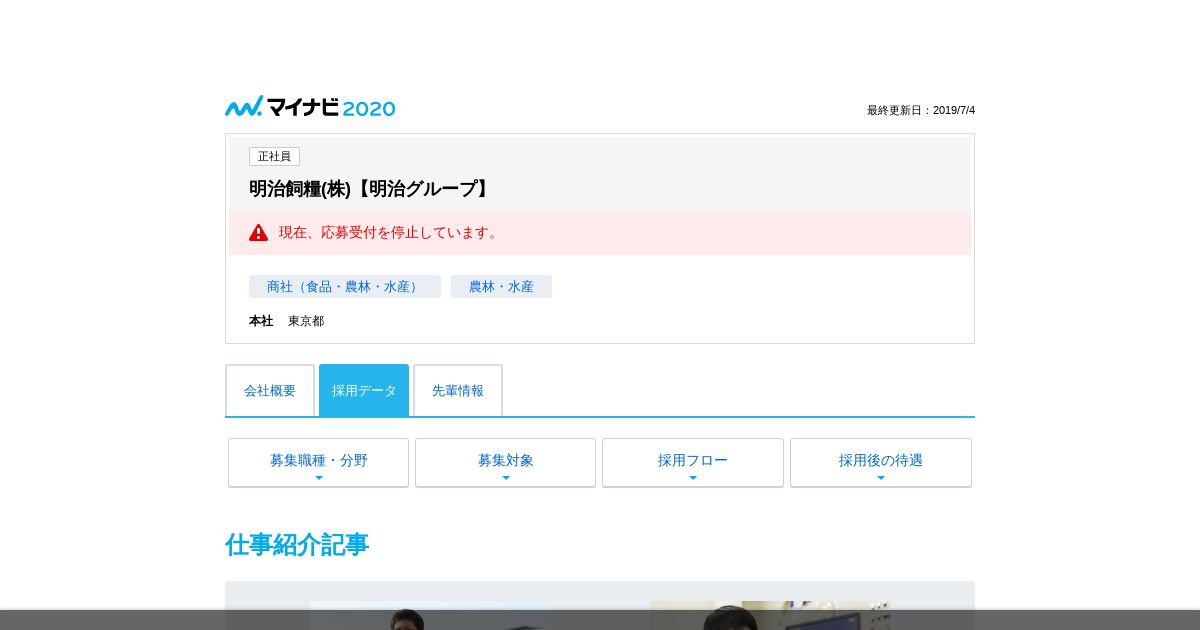This screenshot has width=1200, height=630.
Task: Jump to 募集対象 section
Action: 505,462
